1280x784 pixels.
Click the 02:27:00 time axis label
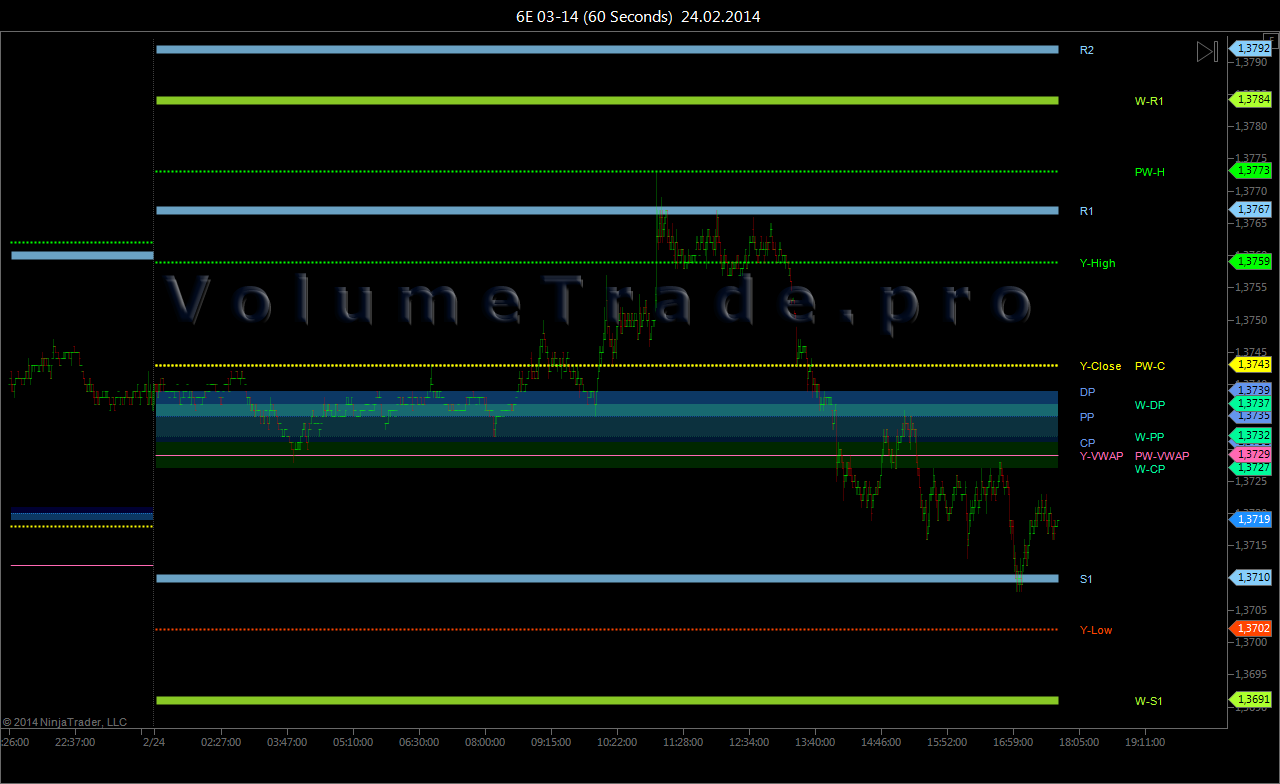pyautogui.click(x=221, y=742)
